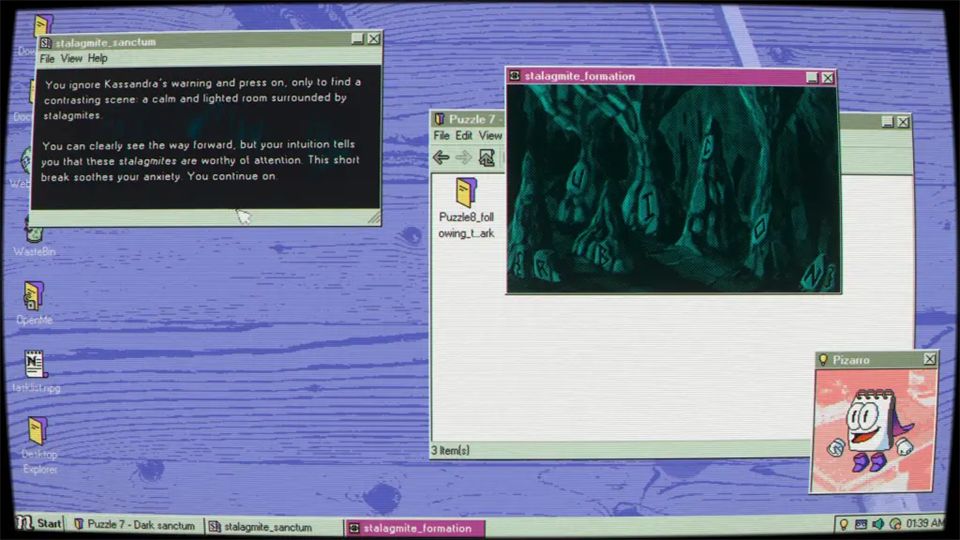Click the Up folder icon in Puzzle 7 toolbar
Viewport: 960px width, 540px height.
487,157
